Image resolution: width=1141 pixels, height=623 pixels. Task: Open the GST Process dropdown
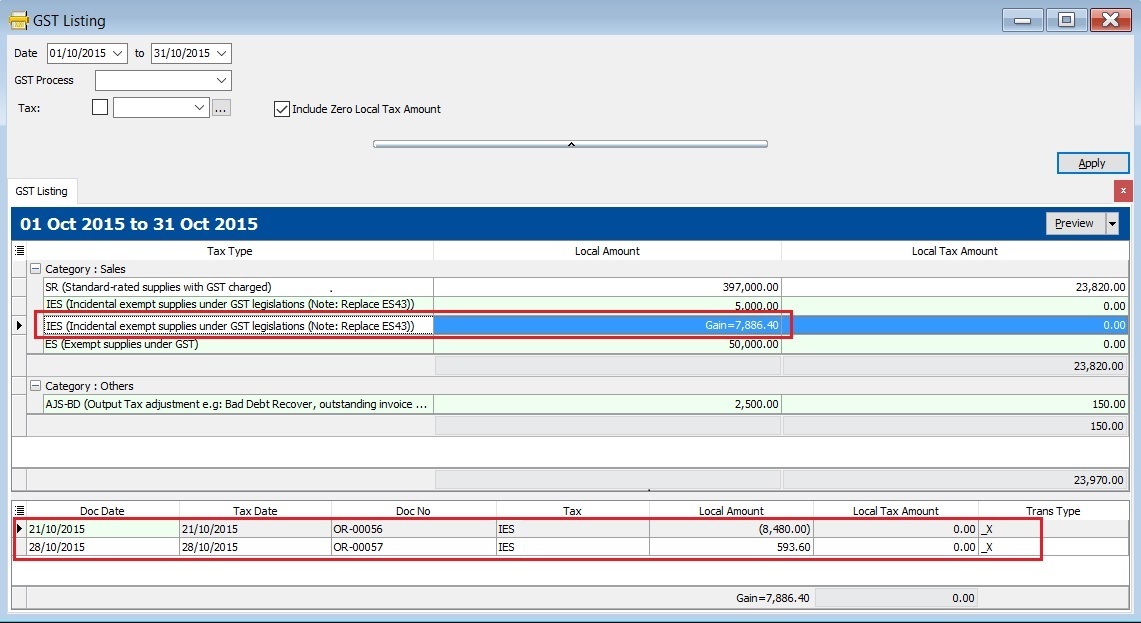click(224, 80)
